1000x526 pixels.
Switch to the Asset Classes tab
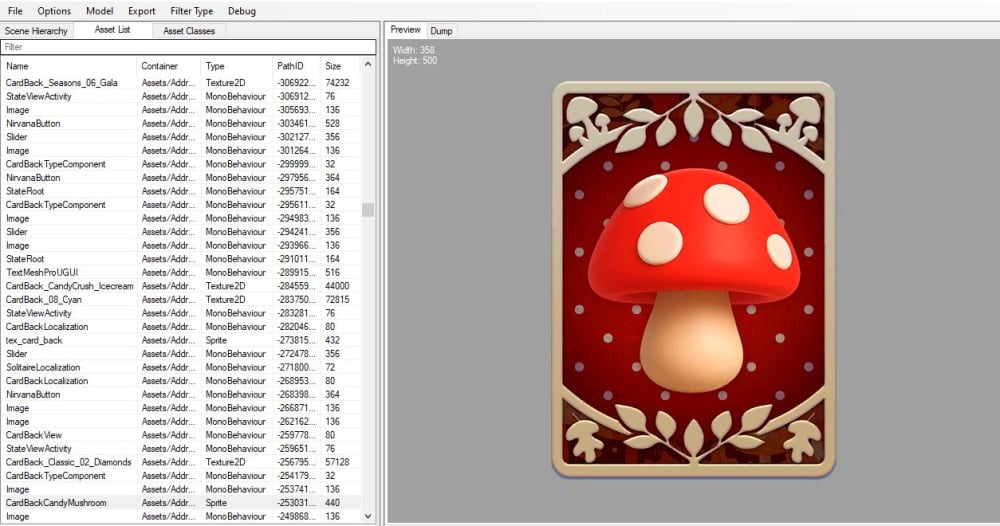pos(189,31)
